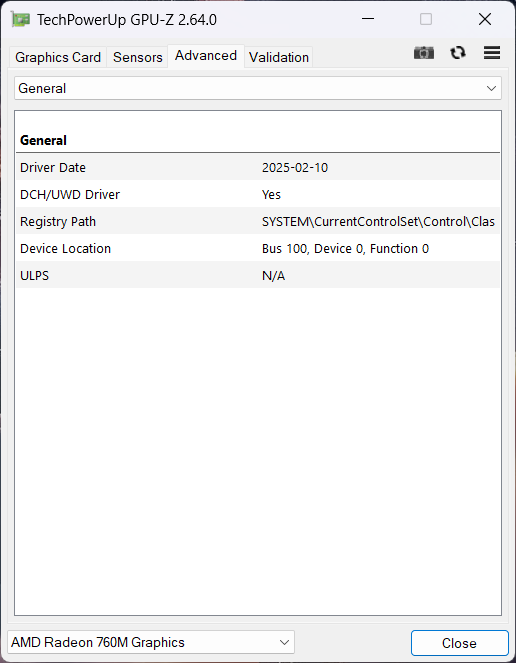Select the Driver Date row label

pos(53,167)
